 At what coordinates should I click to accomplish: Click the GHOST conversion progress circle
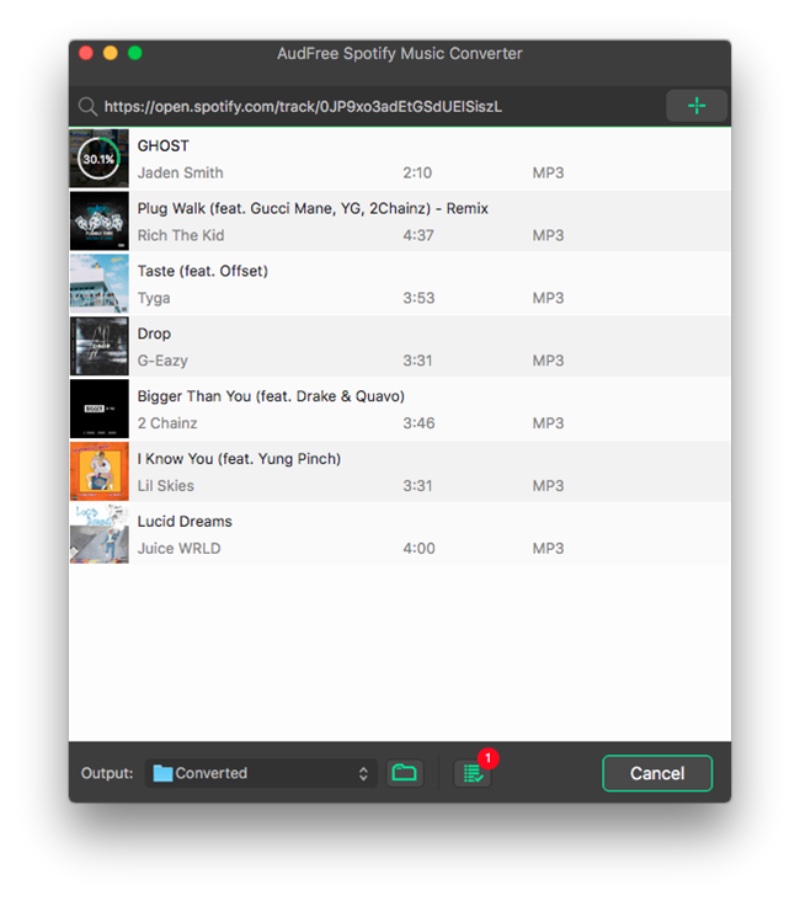(x=98, y=159)
